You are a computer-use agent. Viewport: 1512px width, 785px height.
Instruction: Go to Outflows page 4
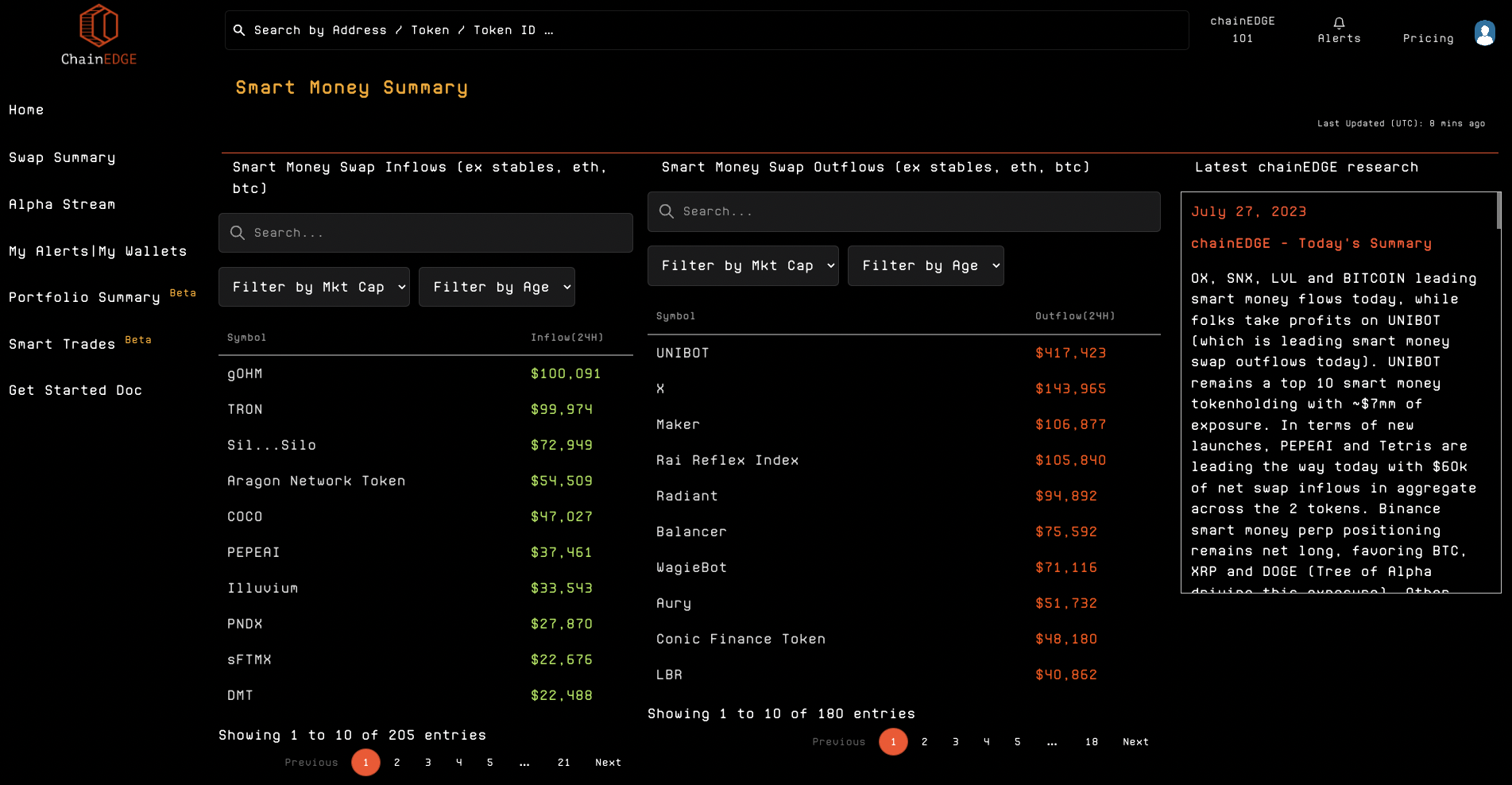pos(987,742)
